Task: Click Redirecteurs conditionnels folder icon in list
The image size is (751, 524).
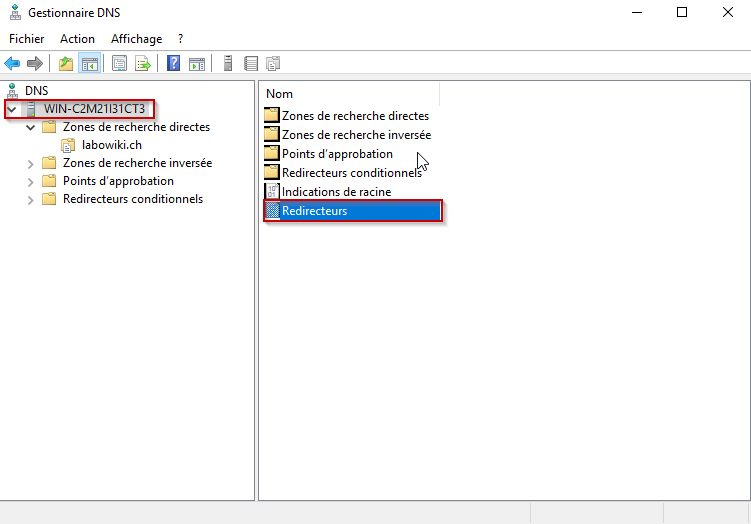Action: point(272,172)
